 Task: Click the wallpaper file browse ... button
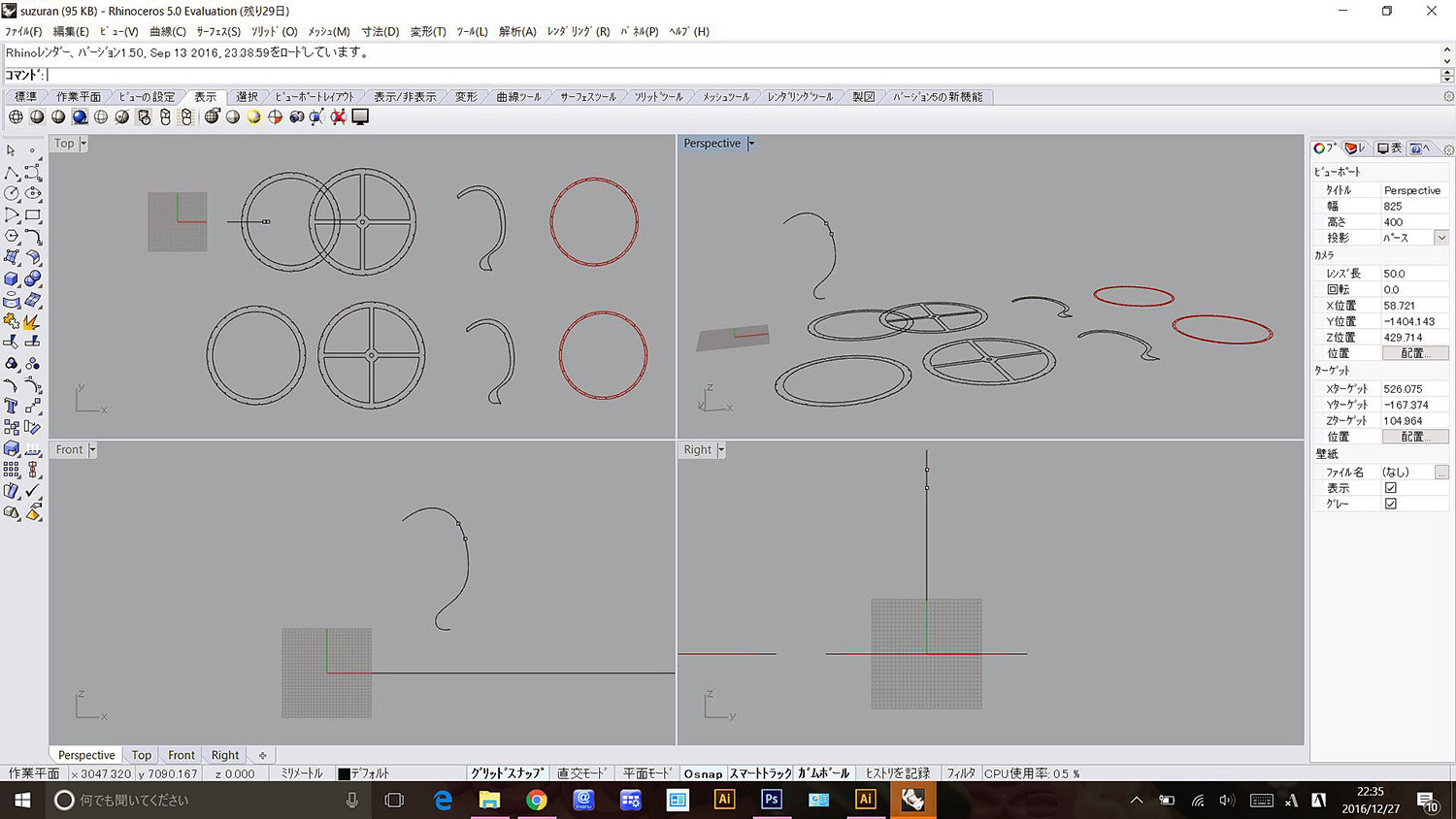[1441, 473]
